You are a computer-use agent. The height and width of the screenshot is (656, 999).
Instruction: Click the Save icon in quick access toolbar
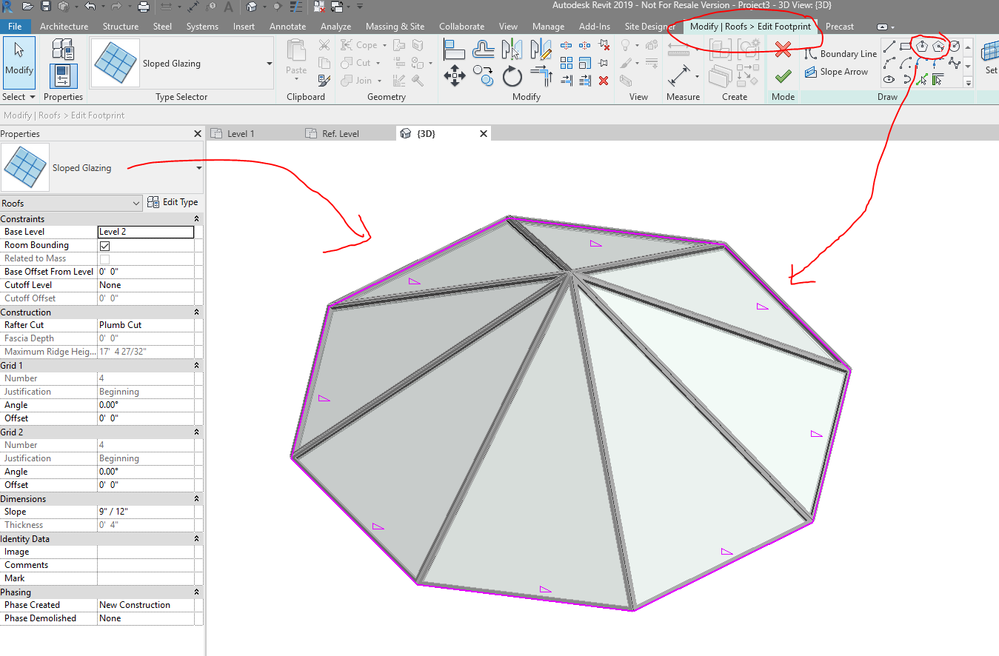[x=46, y=6]
